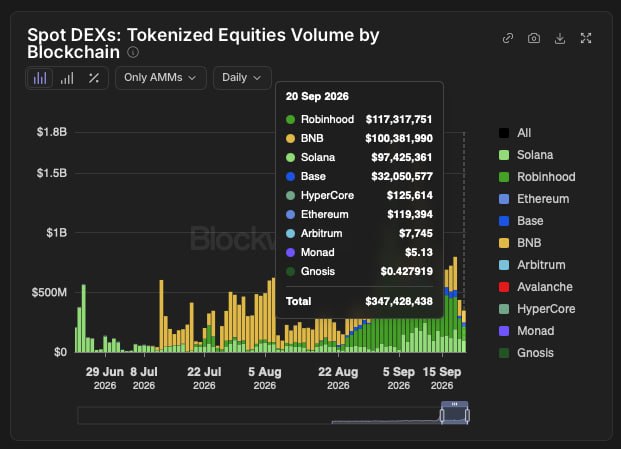Switch to the percentage chart view
The width and height of the screenshot is (621, 449).
click(94, 78)
